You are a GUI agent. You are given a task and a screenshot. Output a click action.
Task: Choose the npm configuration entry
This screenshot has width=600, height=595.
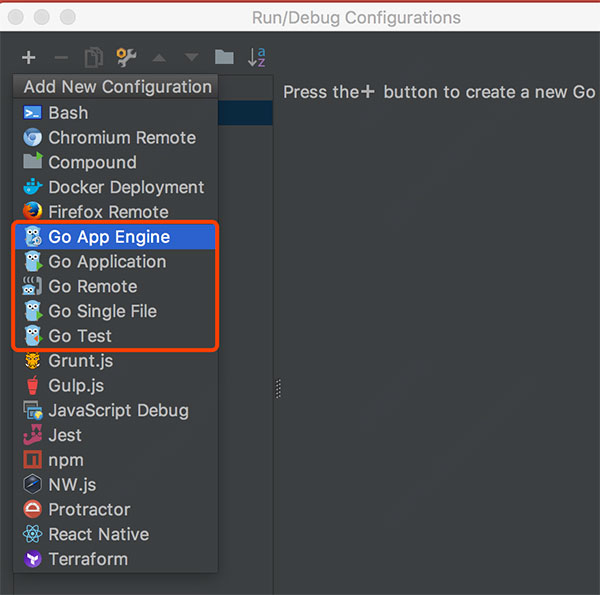[115, 460]
